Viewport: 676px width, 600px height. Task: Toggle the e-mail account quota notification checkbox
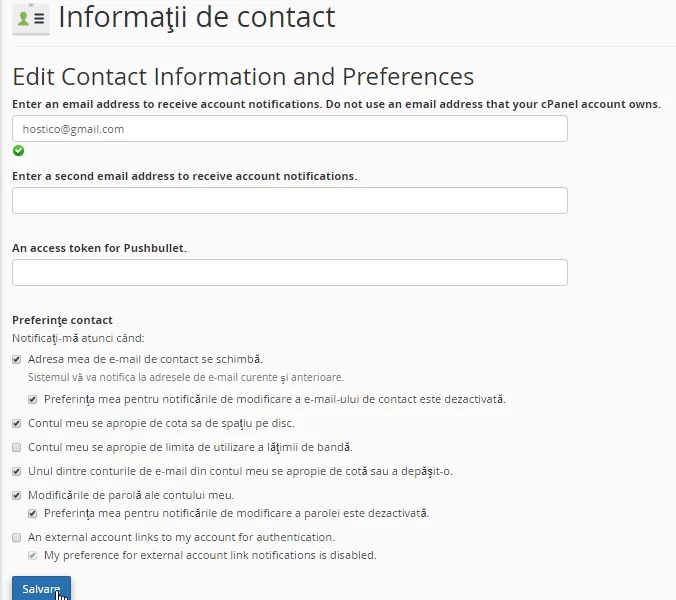pos(17,471)
